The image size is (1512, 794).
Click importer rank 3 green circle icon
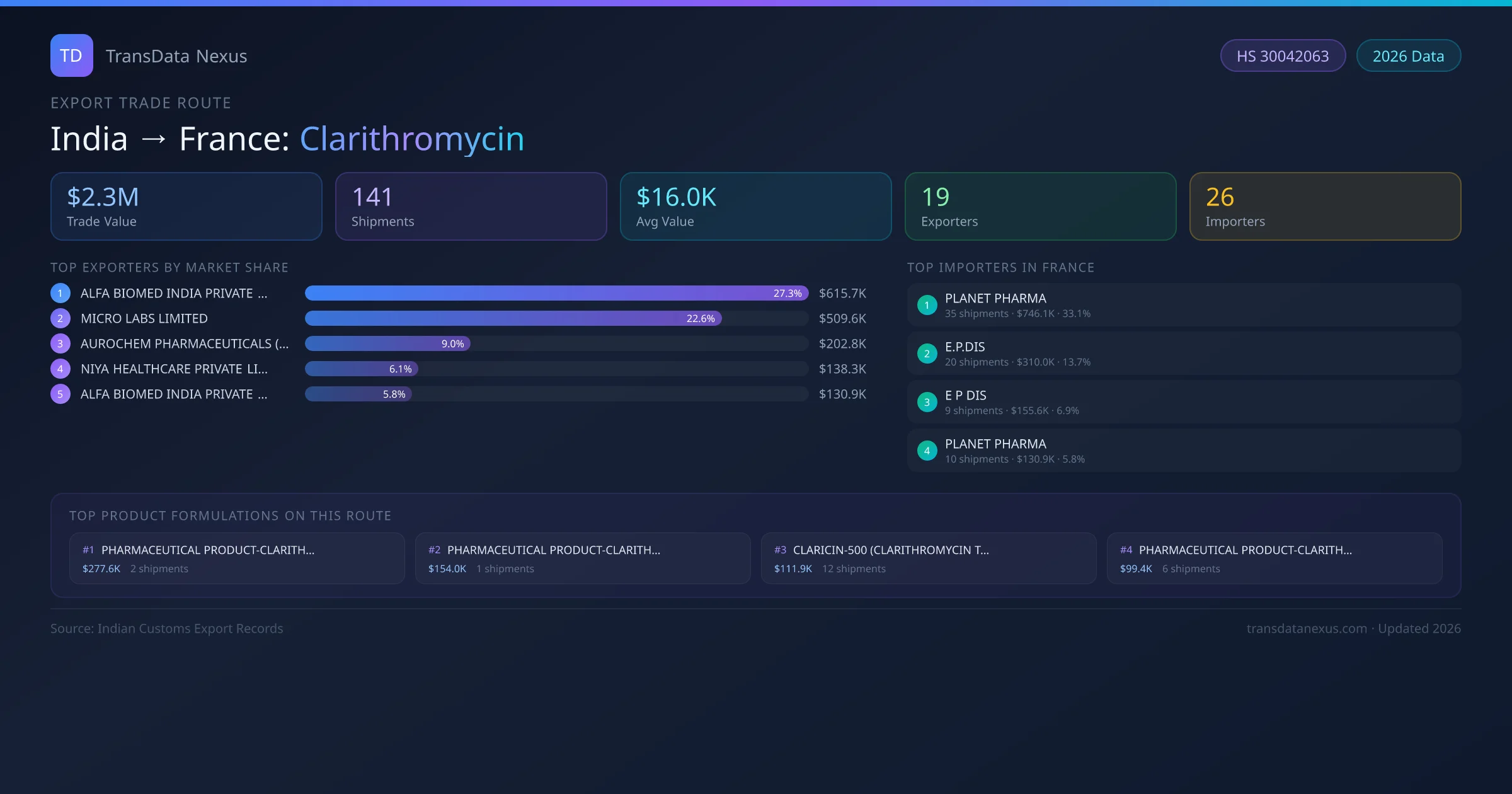927,402
